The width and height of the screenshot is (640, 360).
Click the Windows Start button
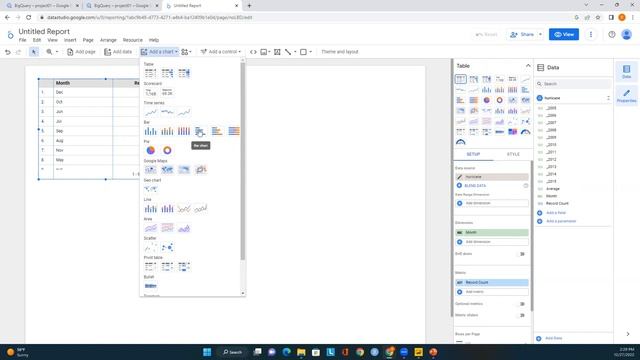(x=207, y=352)
